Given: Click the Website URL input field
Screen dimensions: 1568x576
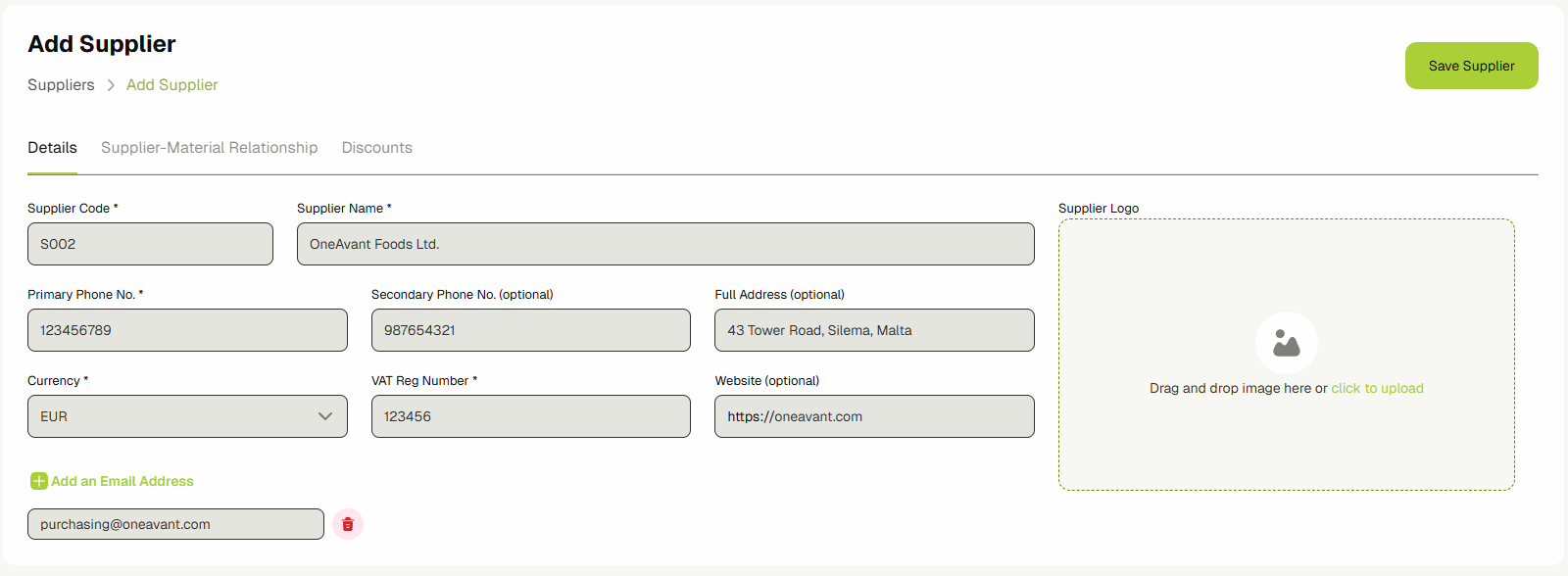Looking at the screenshot, I should coord(873,416).
